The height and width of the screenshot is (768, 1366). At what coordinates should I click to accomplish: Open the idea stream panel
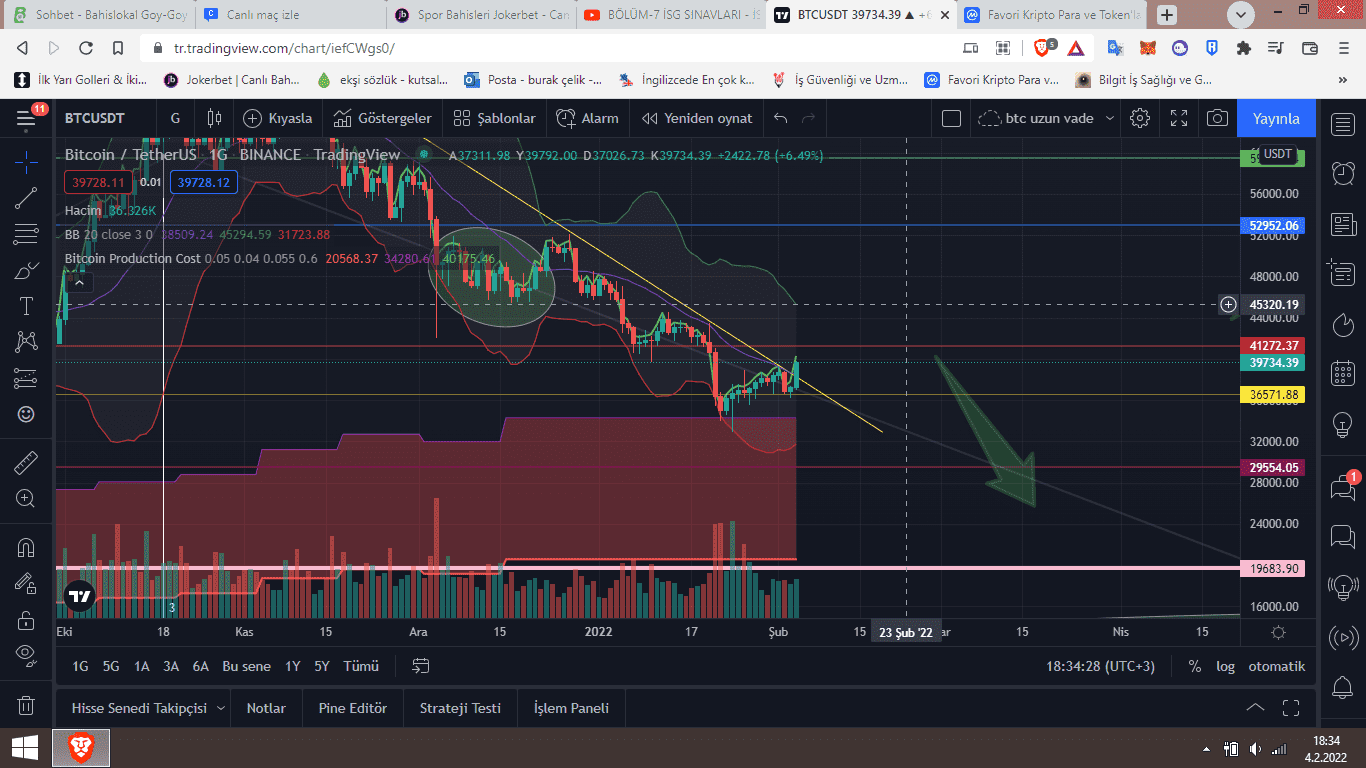tap(1343, 587)
